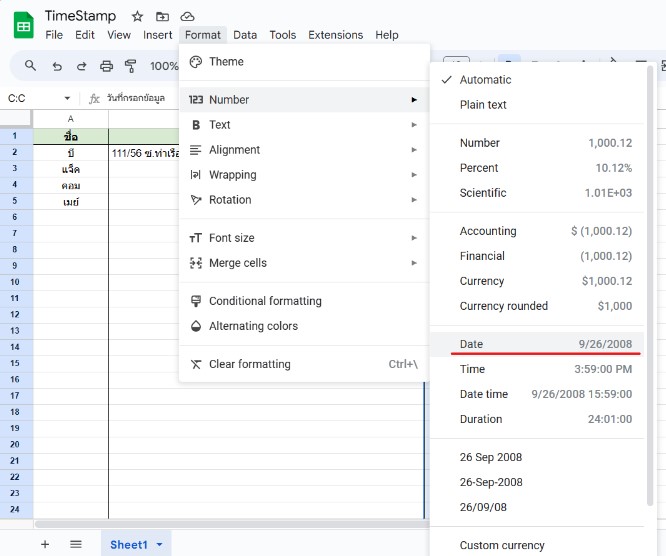Viewport: 666px width, 556px height.
Task: Apply the Percent format
Action: pos(537,168)
